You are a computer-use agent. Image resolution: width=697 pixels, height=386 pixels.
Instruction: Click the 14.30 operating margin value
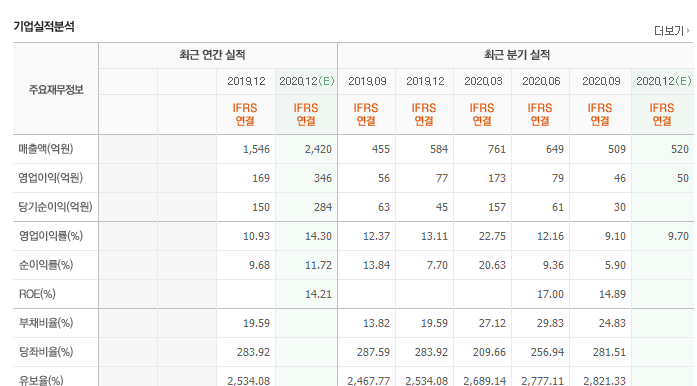[318, 236]
